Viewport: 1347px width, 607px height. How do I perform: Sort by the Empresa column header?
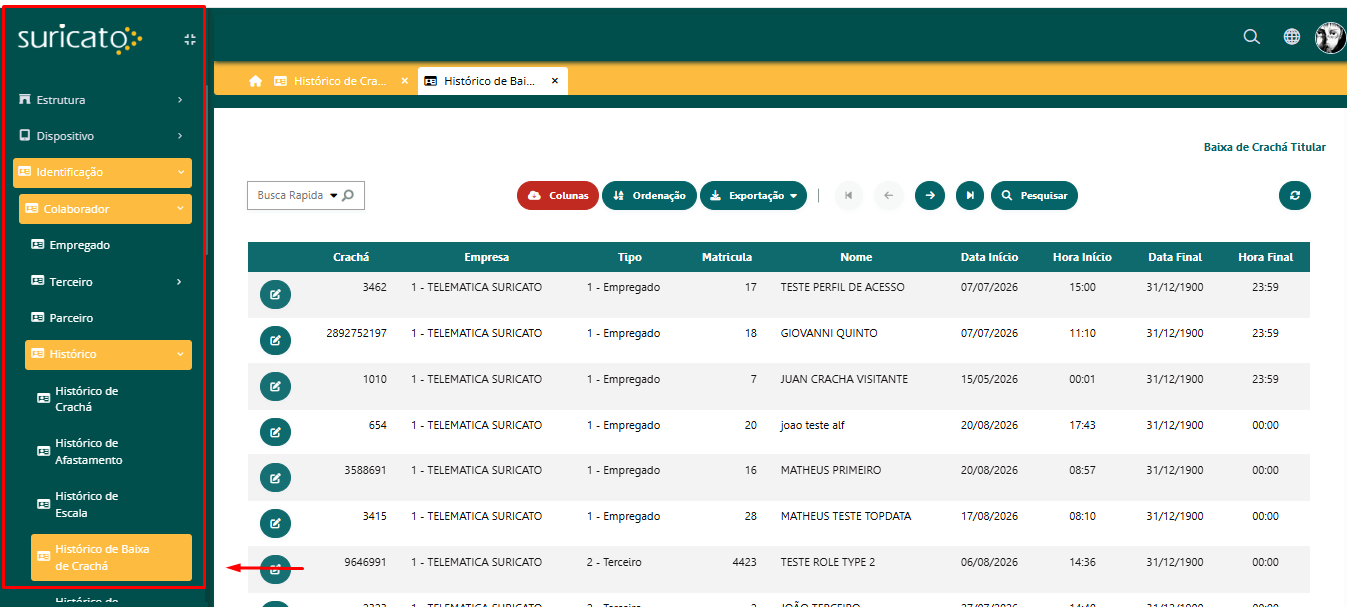click(x=486, y=257)
